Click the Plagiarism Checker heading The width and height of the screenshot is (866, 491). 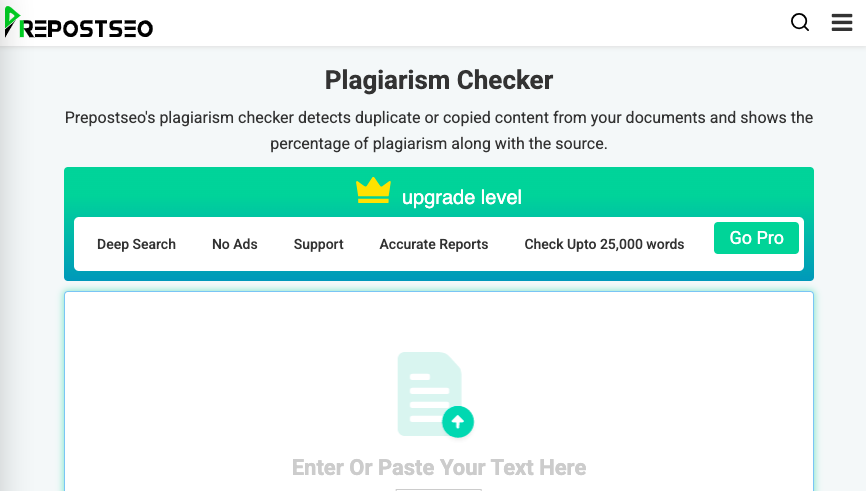tap(439, 80)
